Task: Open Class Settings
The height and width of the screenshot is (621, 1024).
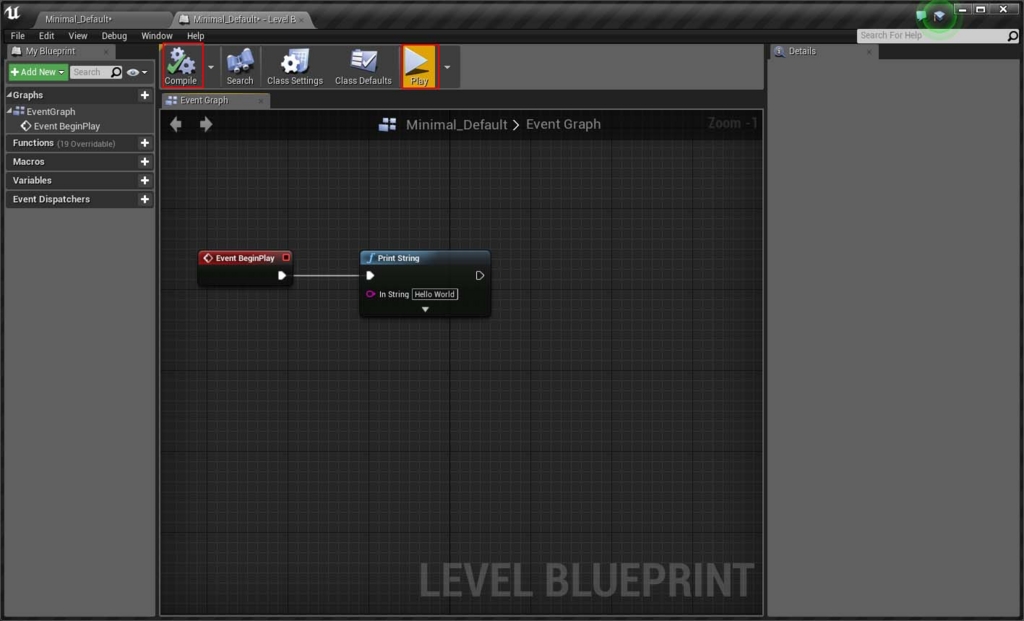Action: point(295,66)
